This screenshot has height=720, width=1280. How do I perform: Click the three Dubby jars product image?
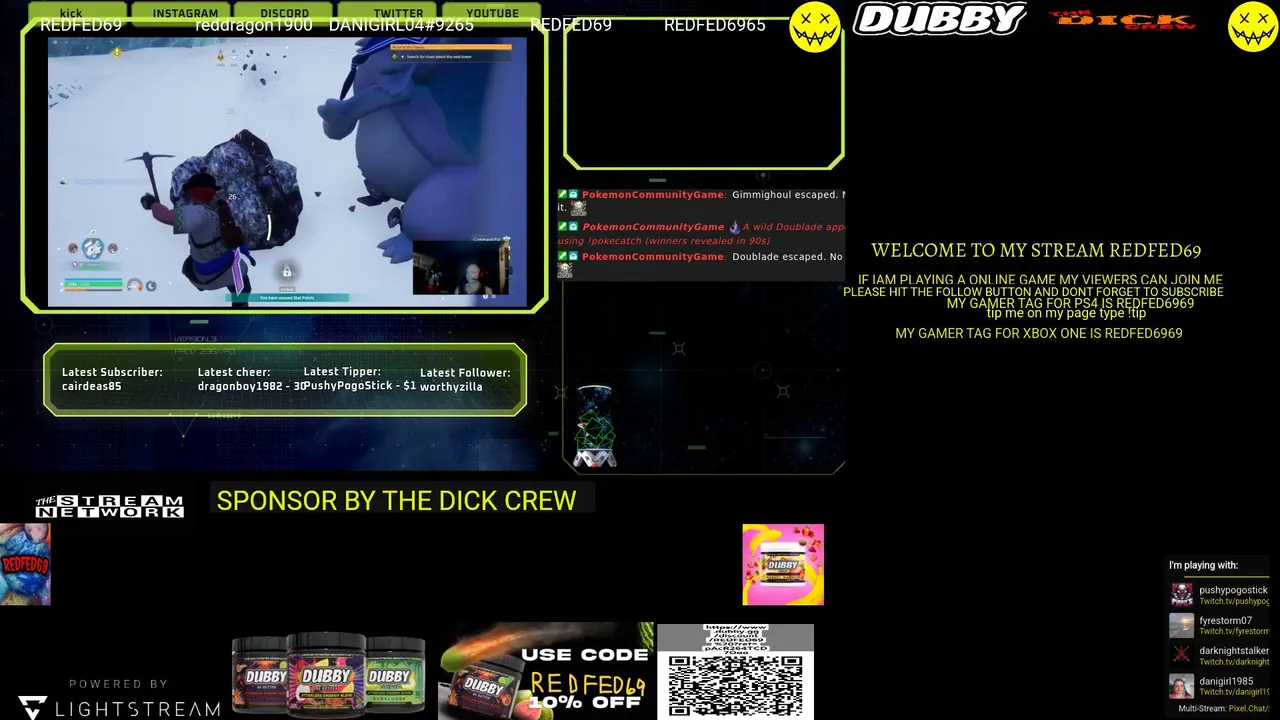coord(329,675)
